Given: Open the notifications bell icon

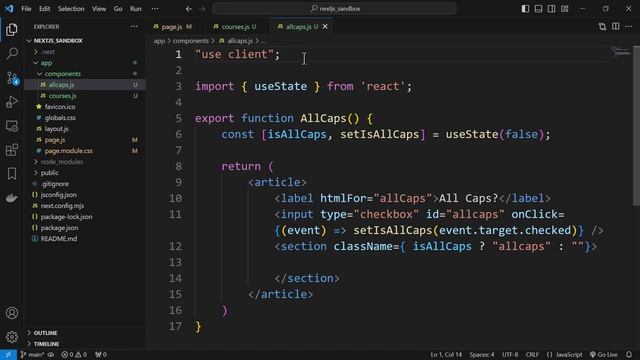Looking at the screenshot, I should tap(629, 354).
